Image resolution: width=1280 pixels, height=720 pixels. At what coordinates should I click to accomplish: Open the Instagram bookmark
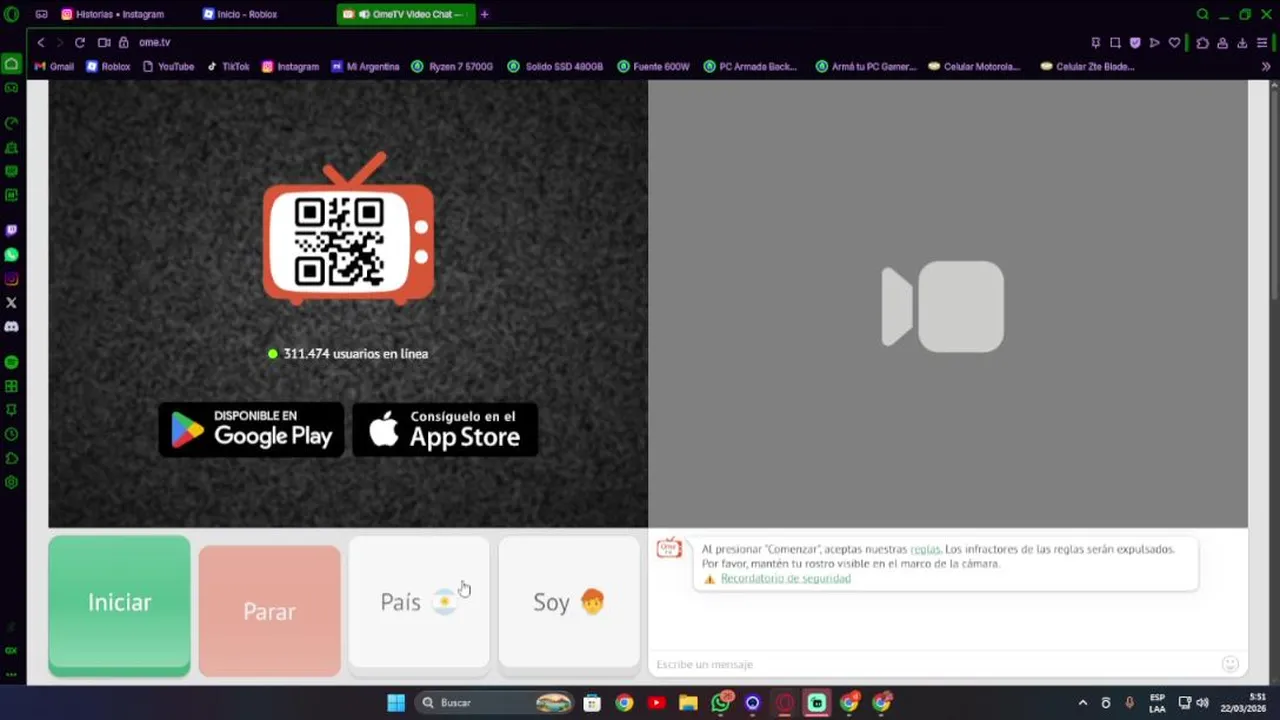290,67
